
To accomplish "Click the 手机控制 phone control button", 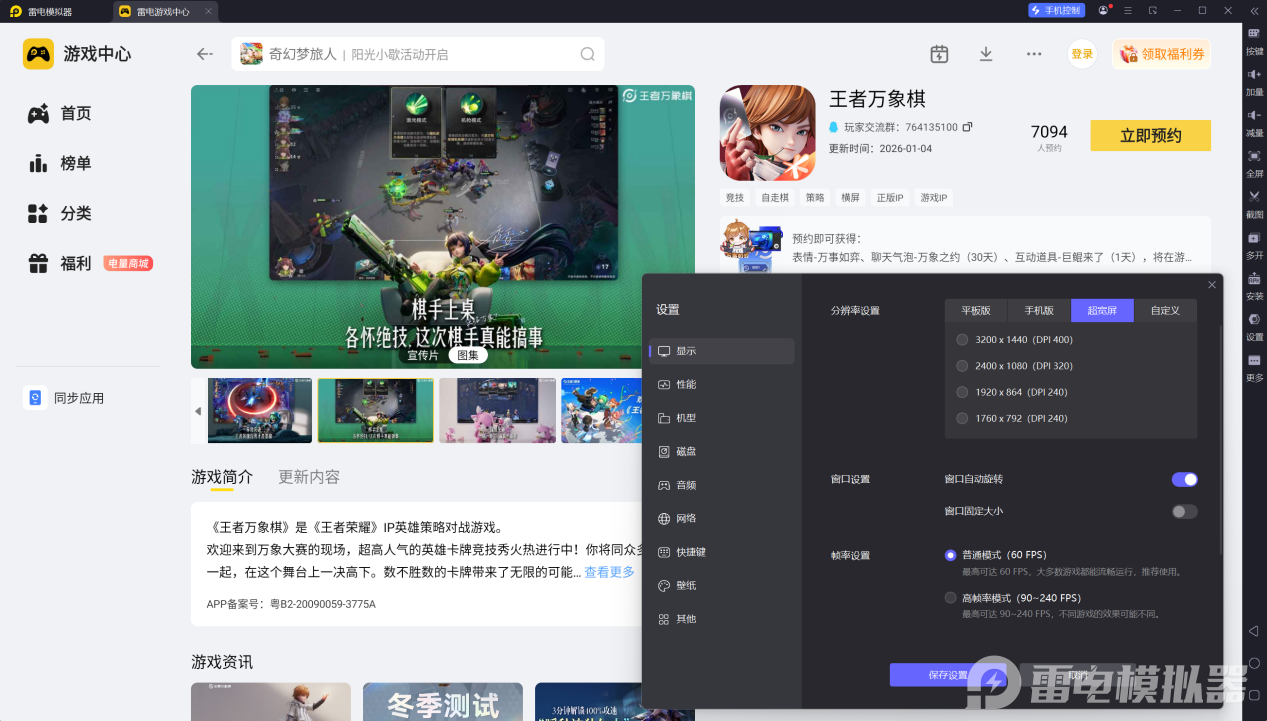I will (x=1056, y=10).
